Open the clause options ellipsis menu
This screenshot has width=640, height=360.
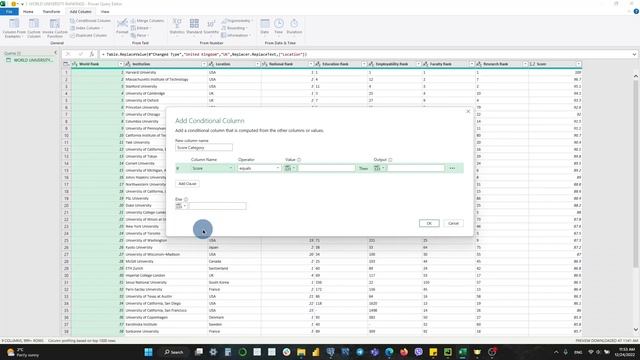[452, 168]
